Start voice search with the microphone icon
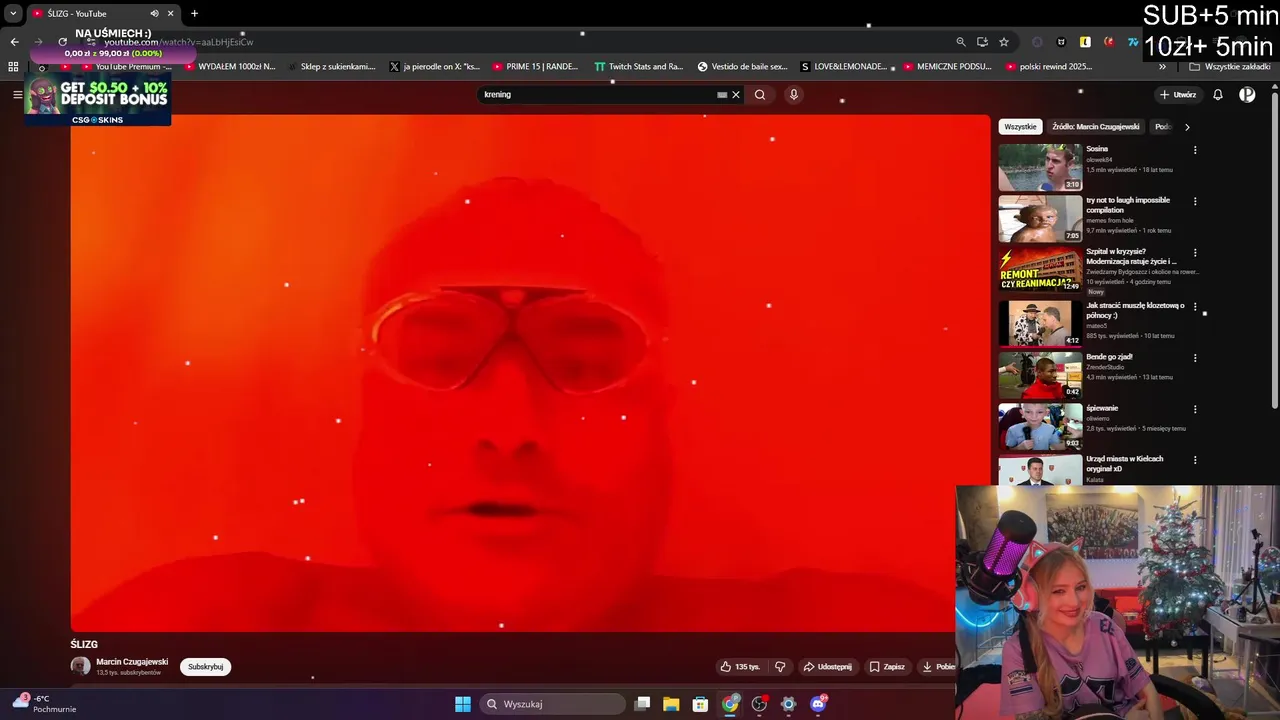The height and width of the screenshot is (720, 1280). [x=794, y=95]
